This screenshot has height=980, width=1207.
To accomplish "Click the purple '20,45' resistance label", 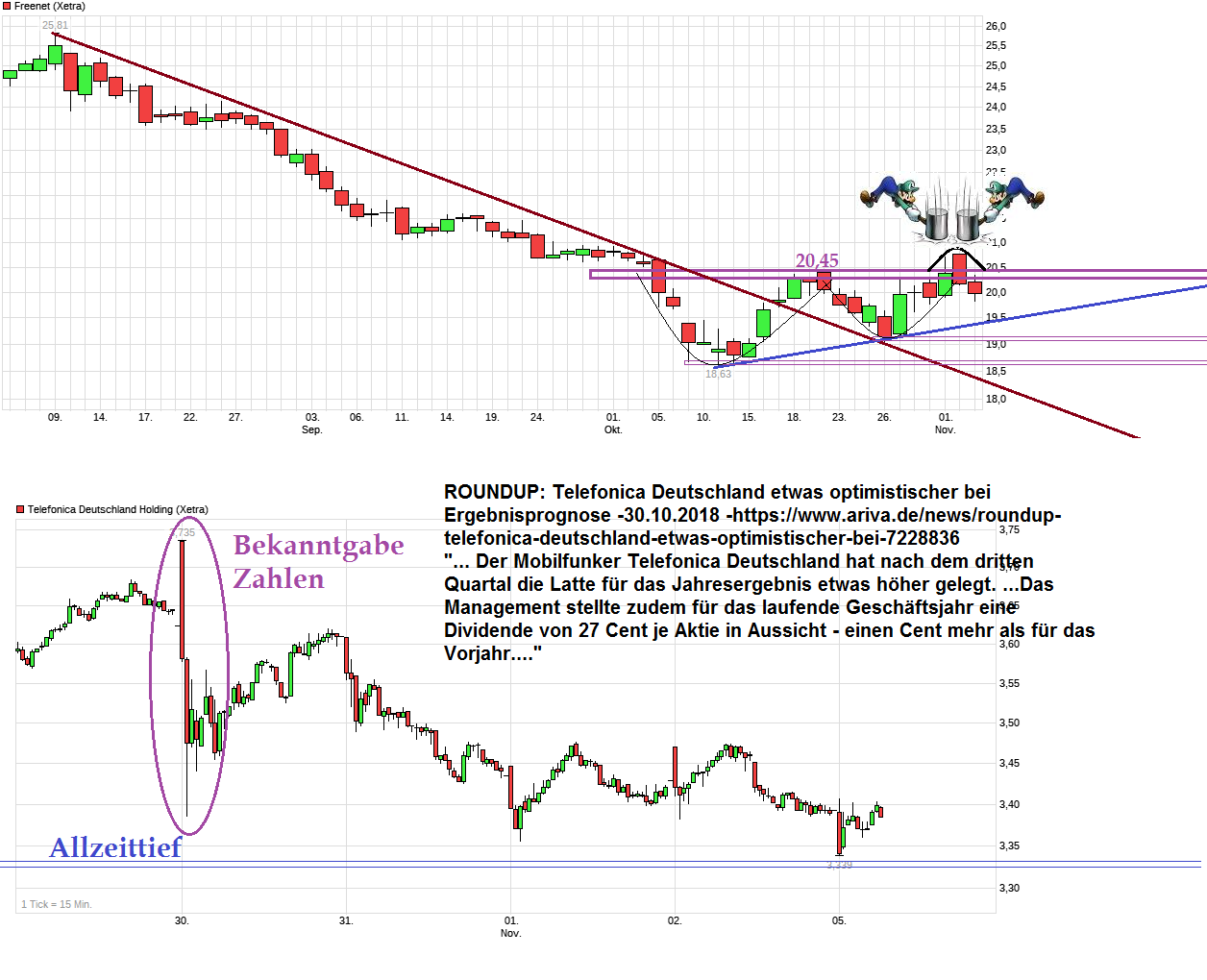I will pyautogui.click(x=817, y=260).
